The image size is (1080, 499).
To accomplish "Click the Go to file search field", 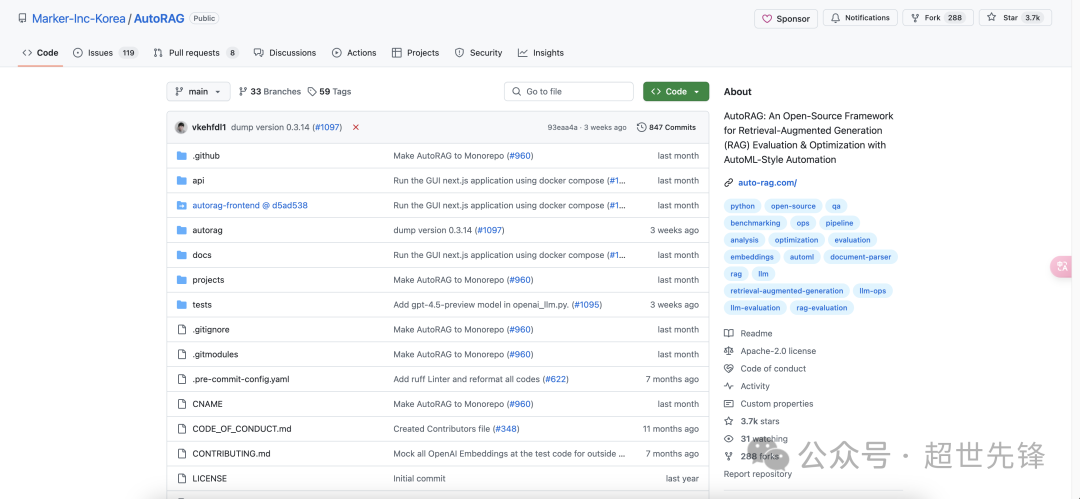I will (569, 92).
